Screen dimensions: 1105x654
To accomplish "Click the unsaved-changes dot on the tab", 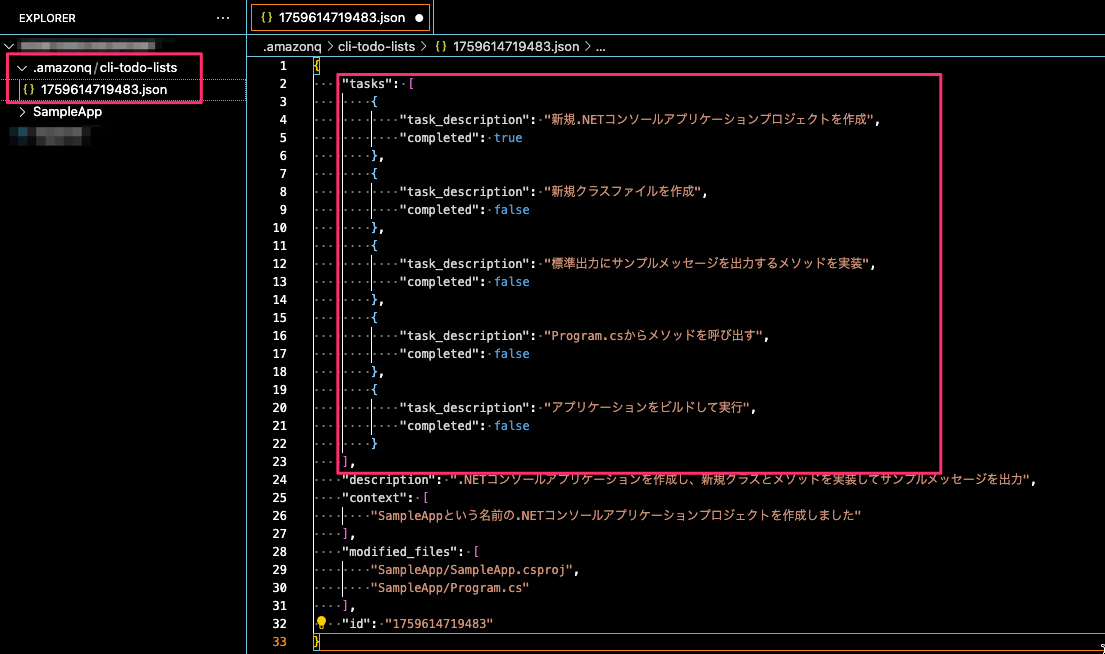I will pyautogui.click(x=418, y=18).
